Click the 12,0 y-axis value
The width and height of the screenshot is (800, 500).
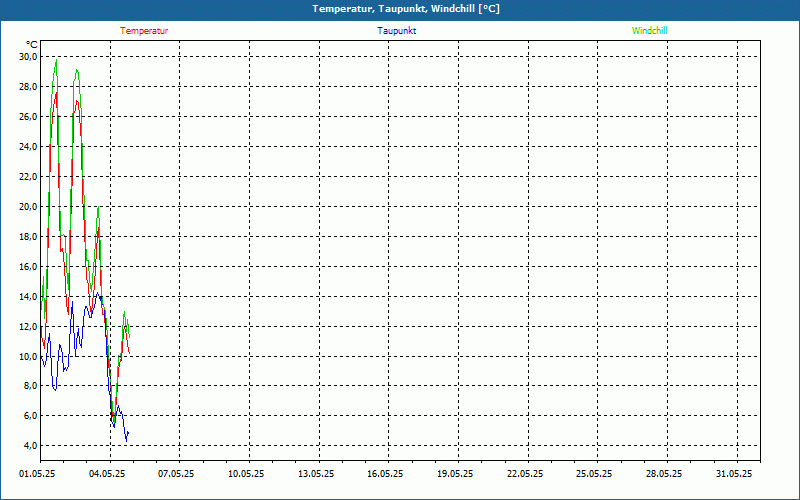coord(29,327)
